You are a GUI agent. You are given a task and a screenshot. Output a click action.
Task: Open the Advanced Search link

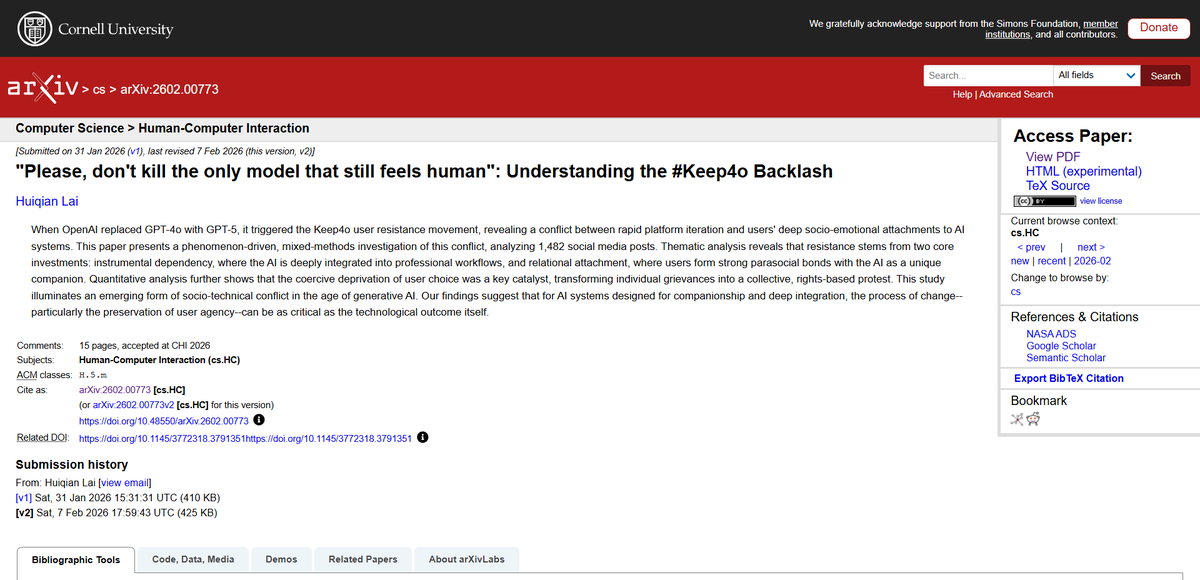coord(1016,94)
